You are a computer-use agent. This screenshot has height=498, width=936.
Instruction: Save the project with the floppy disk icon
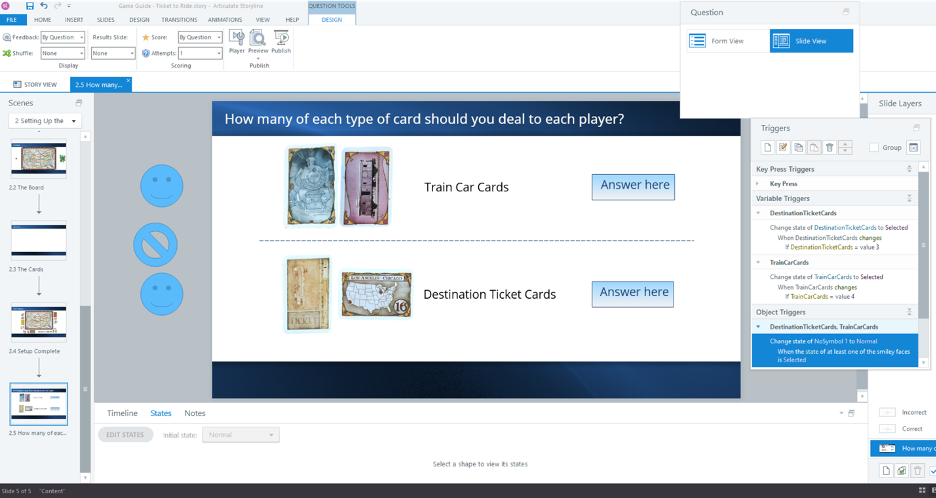point(30,6)
